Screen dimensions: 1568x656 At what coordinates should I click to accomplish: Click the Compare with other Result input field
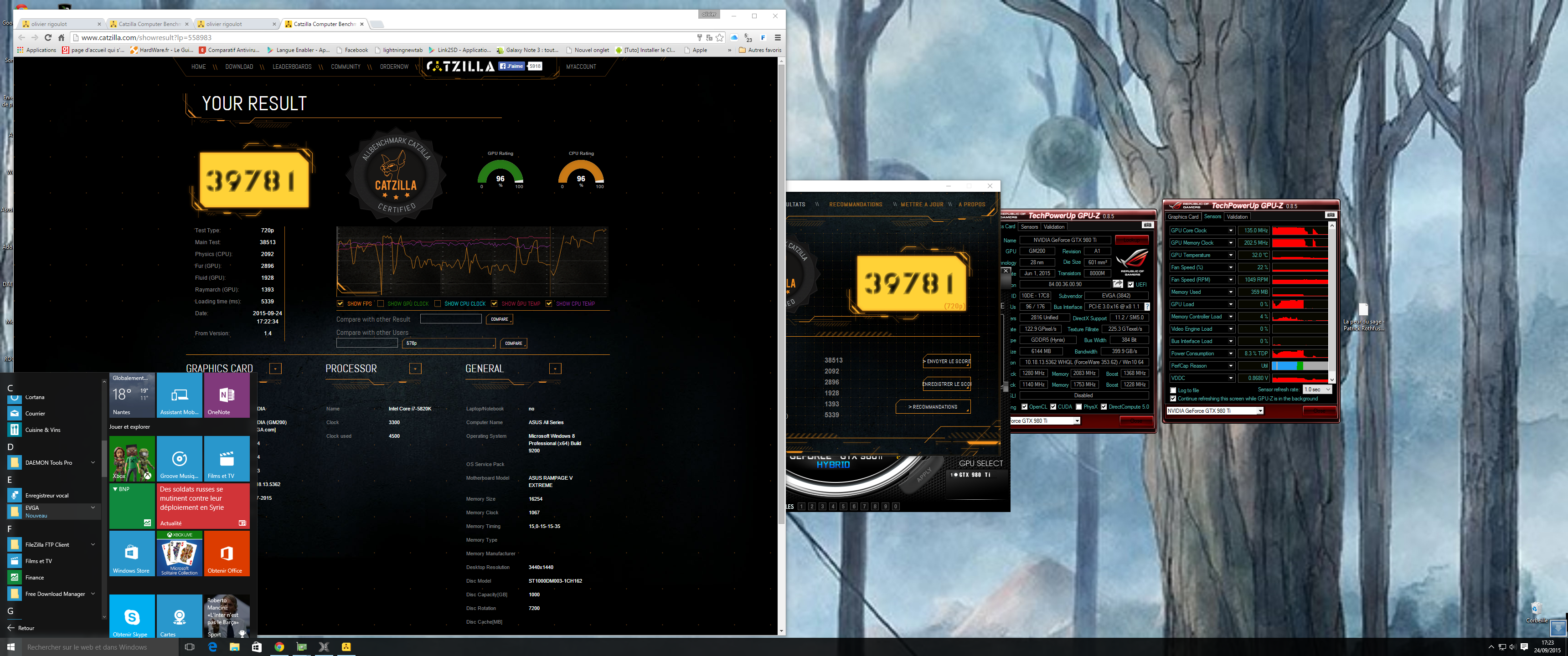(x=450, y=319)
